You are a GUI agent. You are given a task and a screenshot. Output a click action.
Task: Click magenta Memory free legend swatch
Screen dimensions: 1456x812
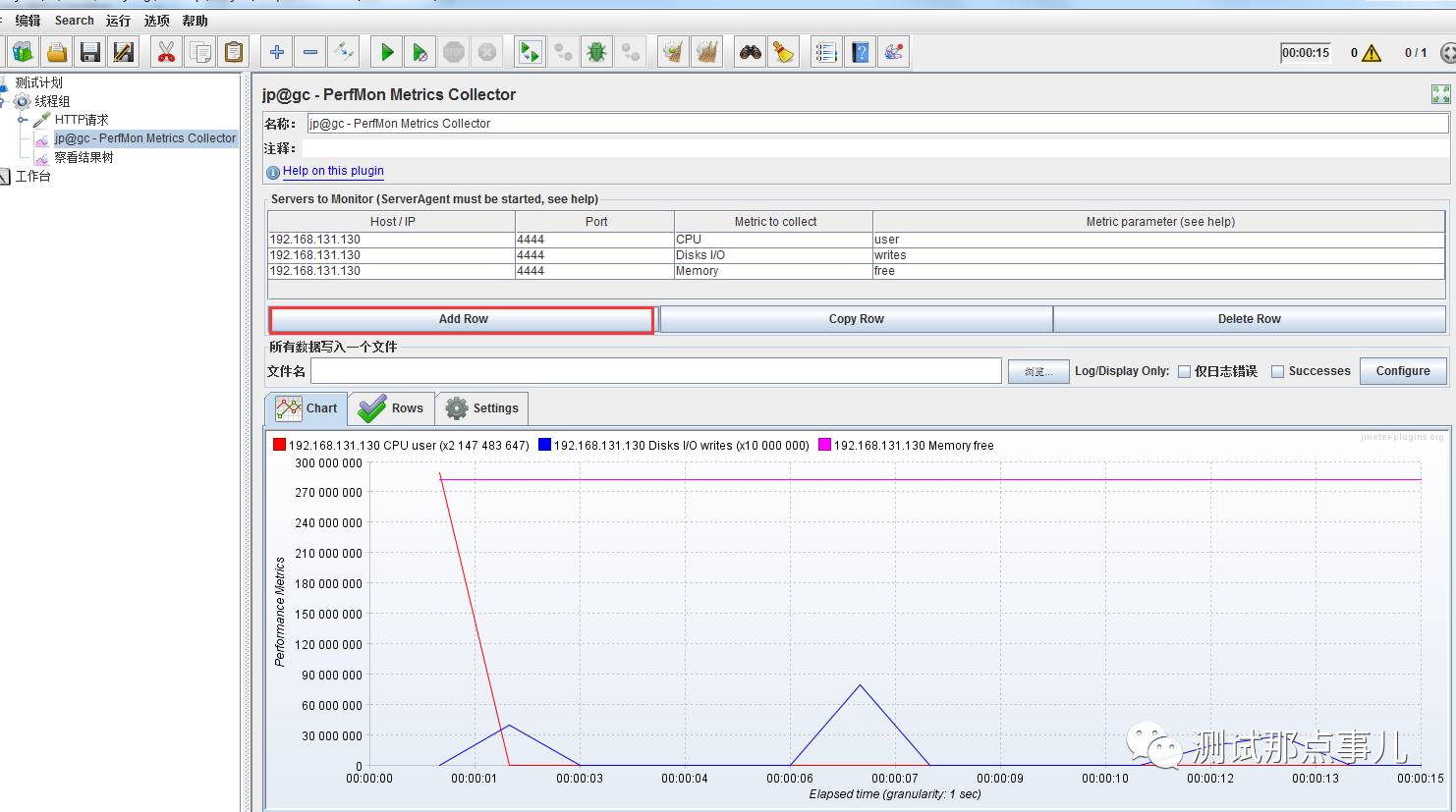[x=824, y=445]
